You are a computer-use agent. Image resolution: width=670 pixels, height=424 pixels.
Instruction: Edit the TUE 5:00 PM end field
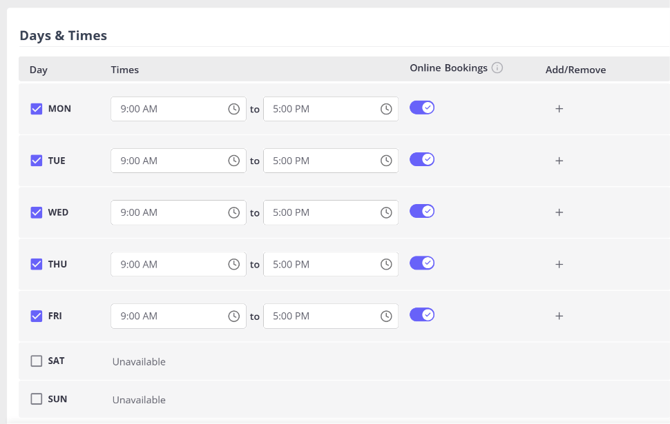click(331, 161)
